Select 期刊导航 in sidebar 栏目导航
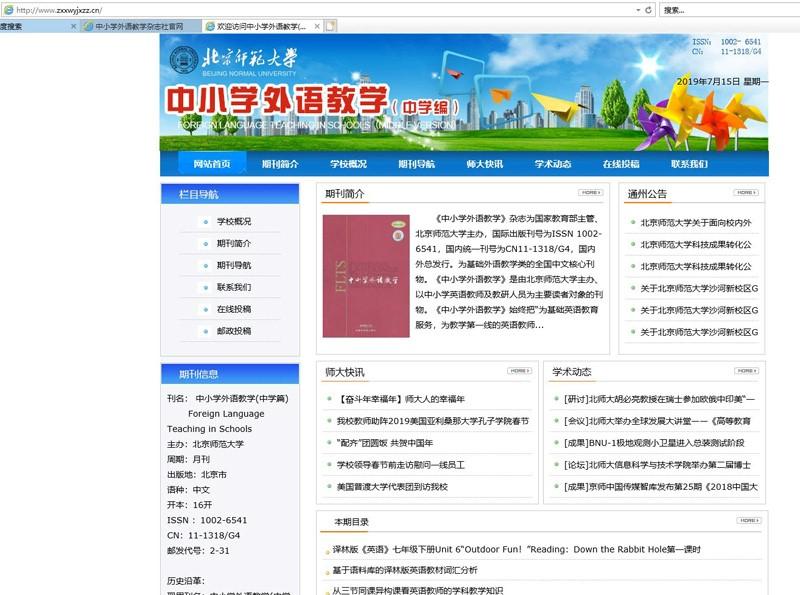This screenshot has width=800, height=595. pos(234,265)
